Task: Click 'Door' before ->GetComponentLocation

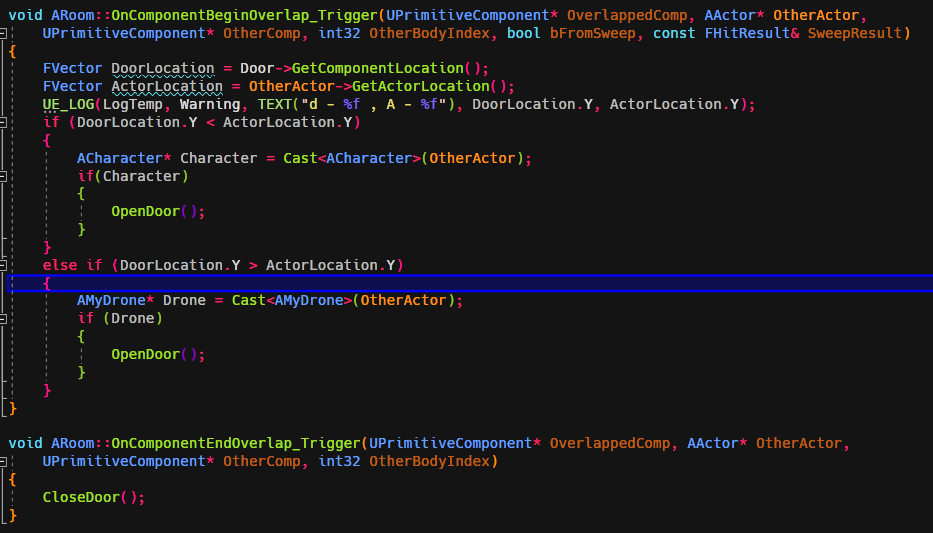Action: click(x=257, y=68)
